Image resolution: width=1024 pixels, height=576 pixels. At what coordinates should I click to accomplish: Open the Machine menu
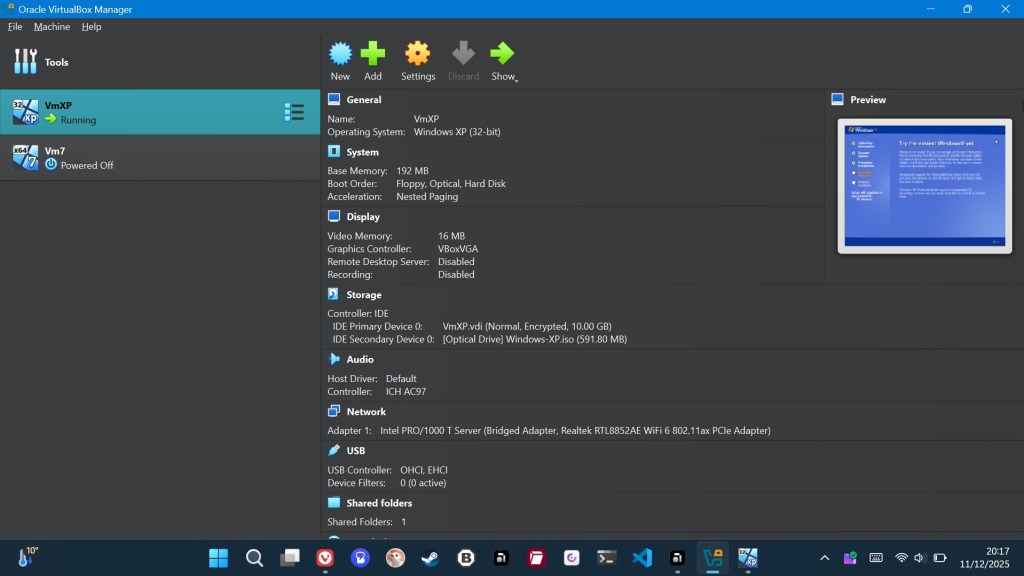(52, 27)
